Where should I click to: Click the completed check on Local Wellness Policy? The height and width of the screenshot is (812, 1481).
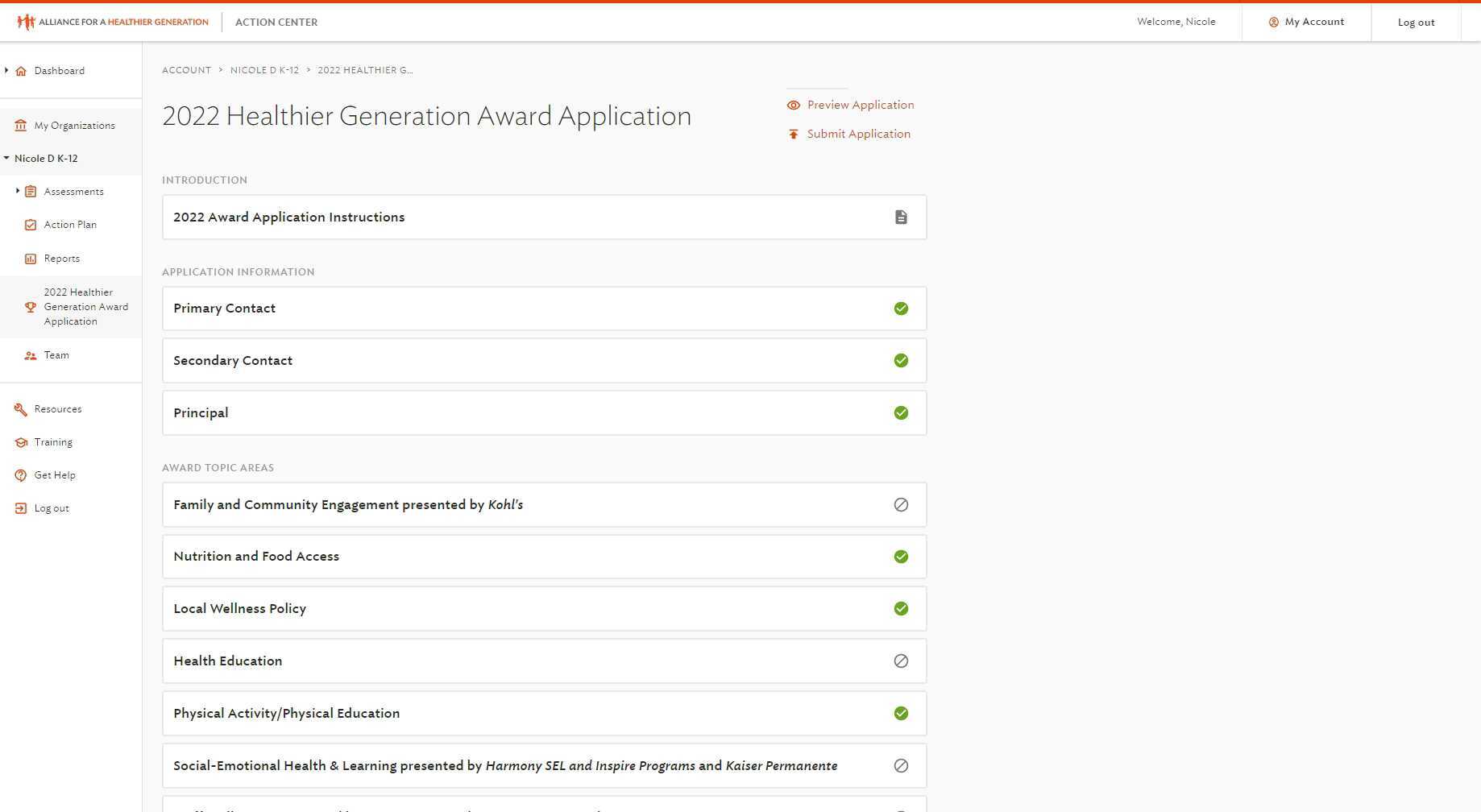901,608
